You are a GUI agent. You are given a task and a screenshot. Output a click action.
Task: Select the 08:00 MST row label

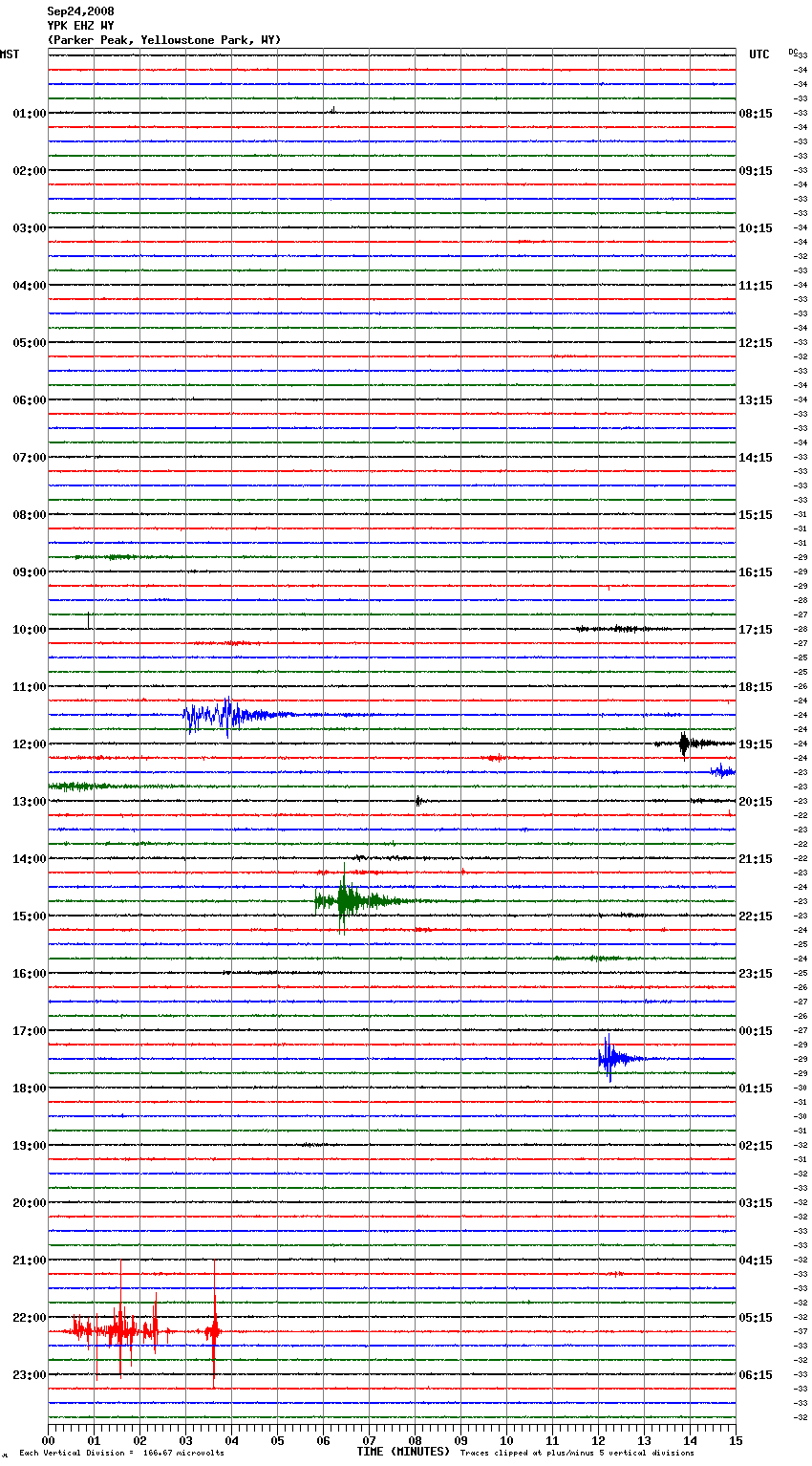30,515
